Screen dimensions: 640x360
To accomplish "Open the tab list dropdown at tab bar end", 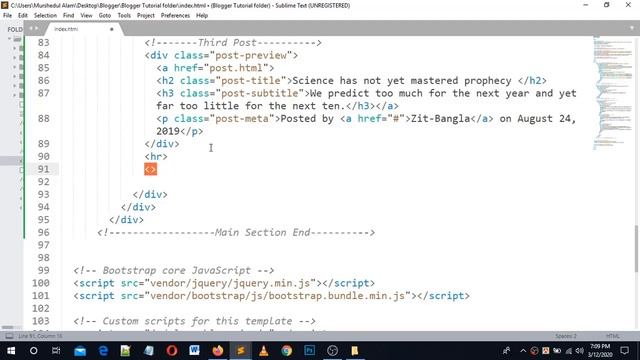I will click(632, 28).
